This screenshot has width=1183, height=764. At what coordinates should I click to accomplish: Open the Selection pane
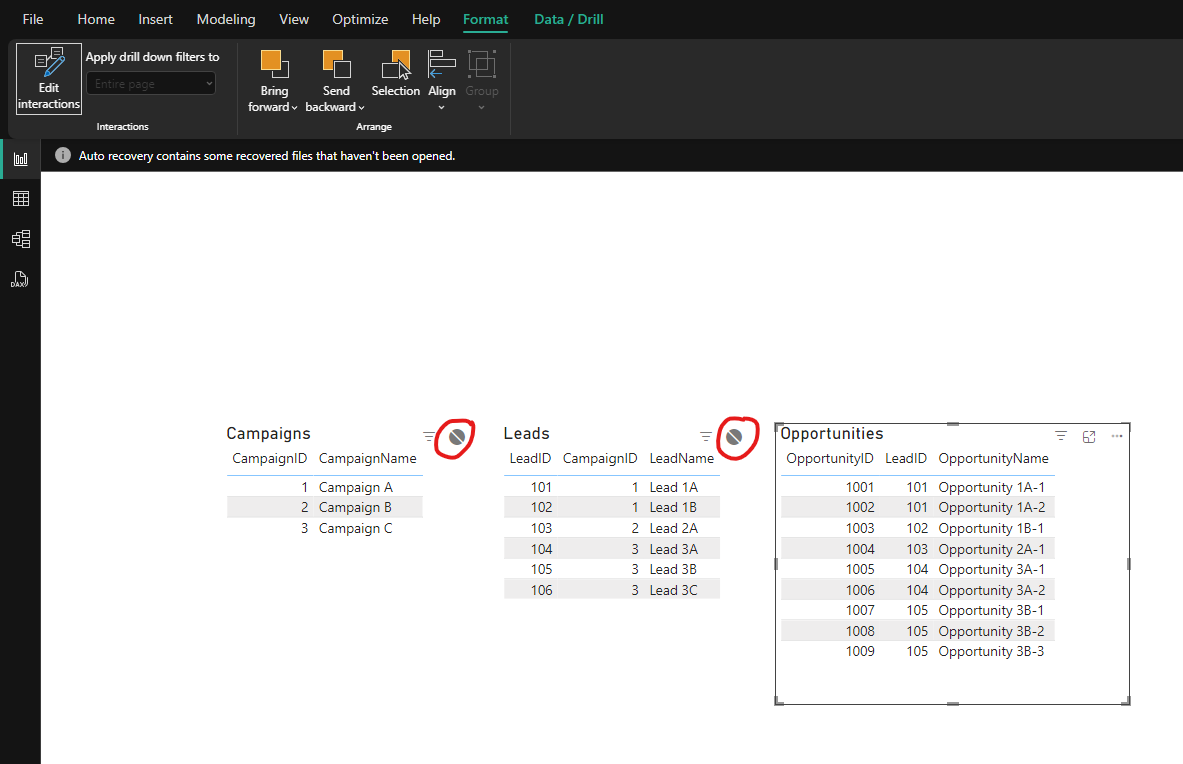point(395,74)
